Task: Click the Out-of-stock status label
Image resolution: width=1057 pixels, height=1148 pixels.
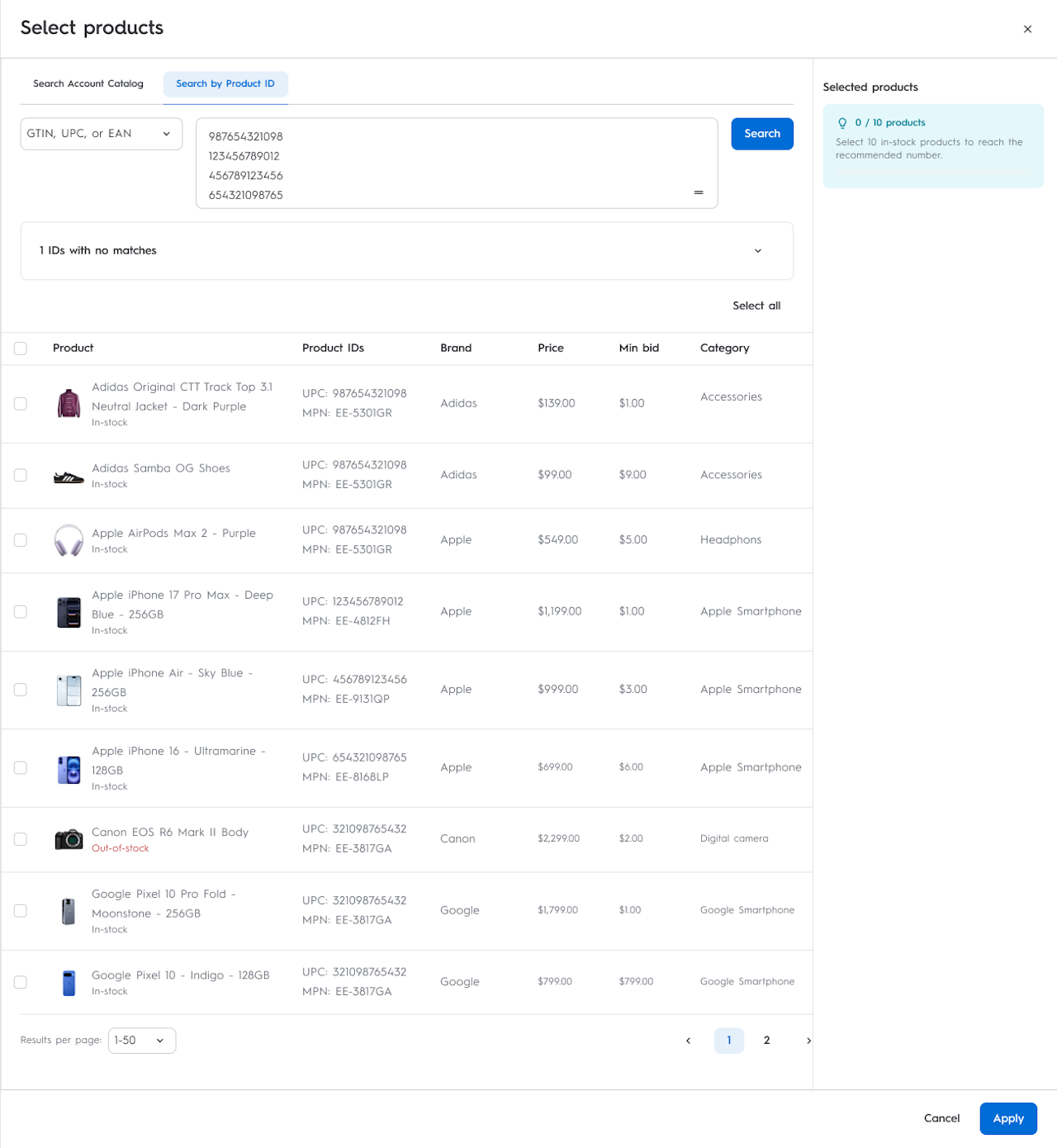Action: coord(121,849)
